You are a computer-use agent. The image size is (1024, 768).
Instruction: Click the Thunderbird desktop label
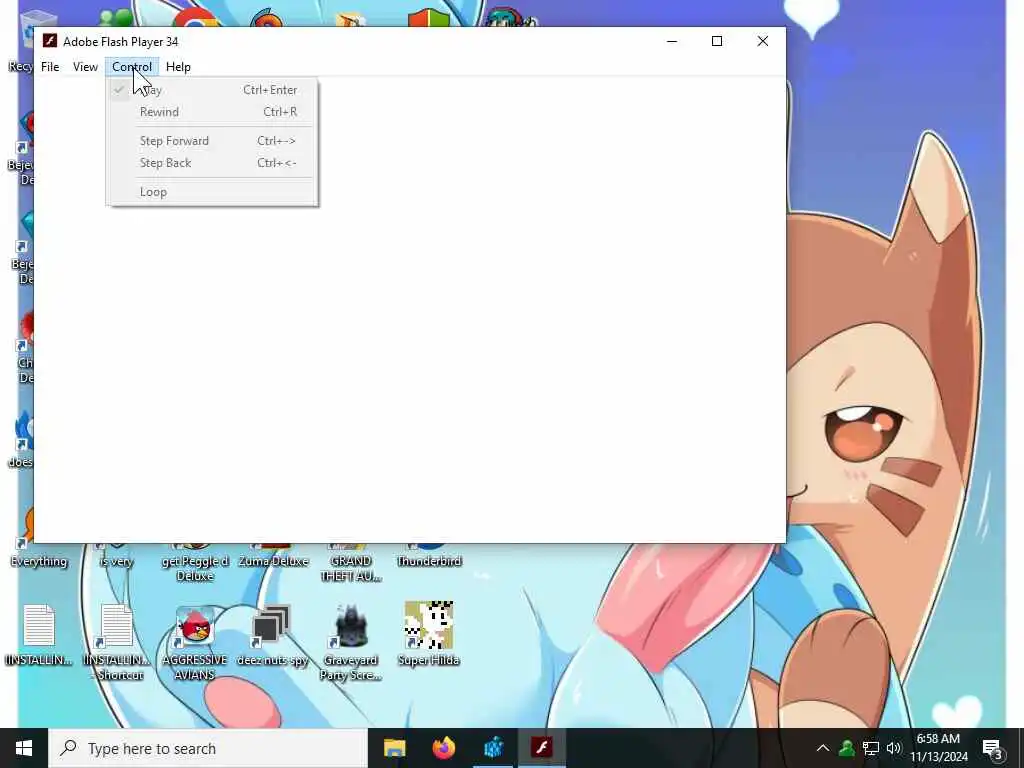(429, 561)
